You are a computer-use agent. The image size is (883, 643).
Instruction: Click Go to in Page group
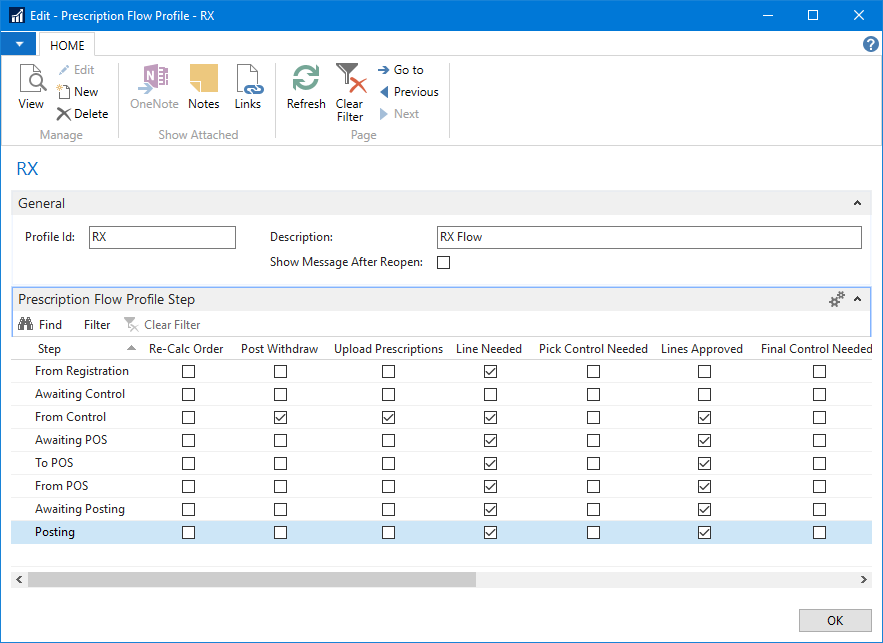(x=400, y=70)
